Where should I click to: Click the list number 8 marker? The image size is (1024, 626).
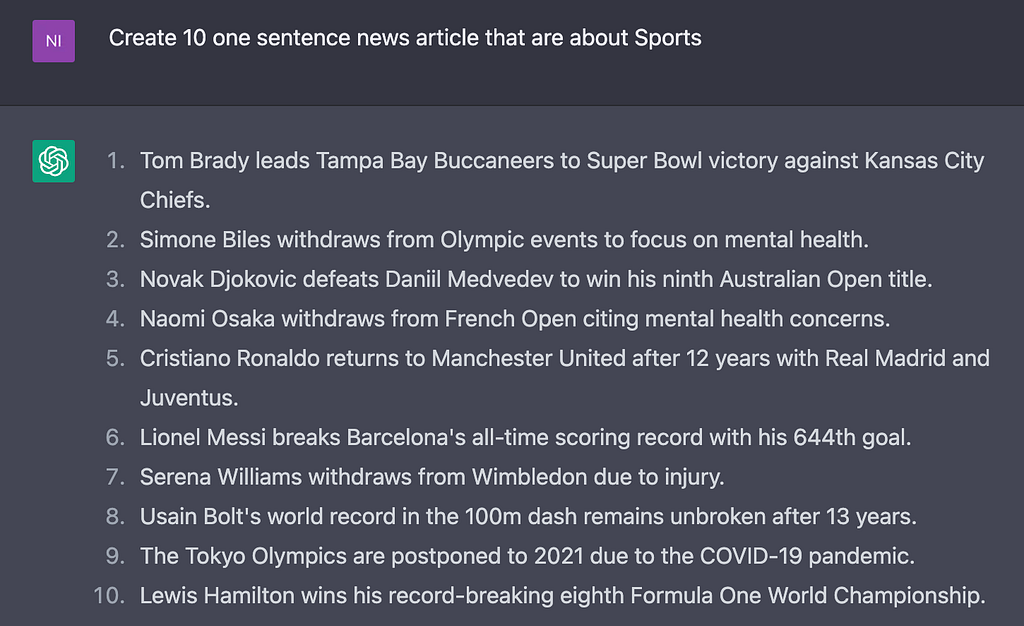coord(116,517)
